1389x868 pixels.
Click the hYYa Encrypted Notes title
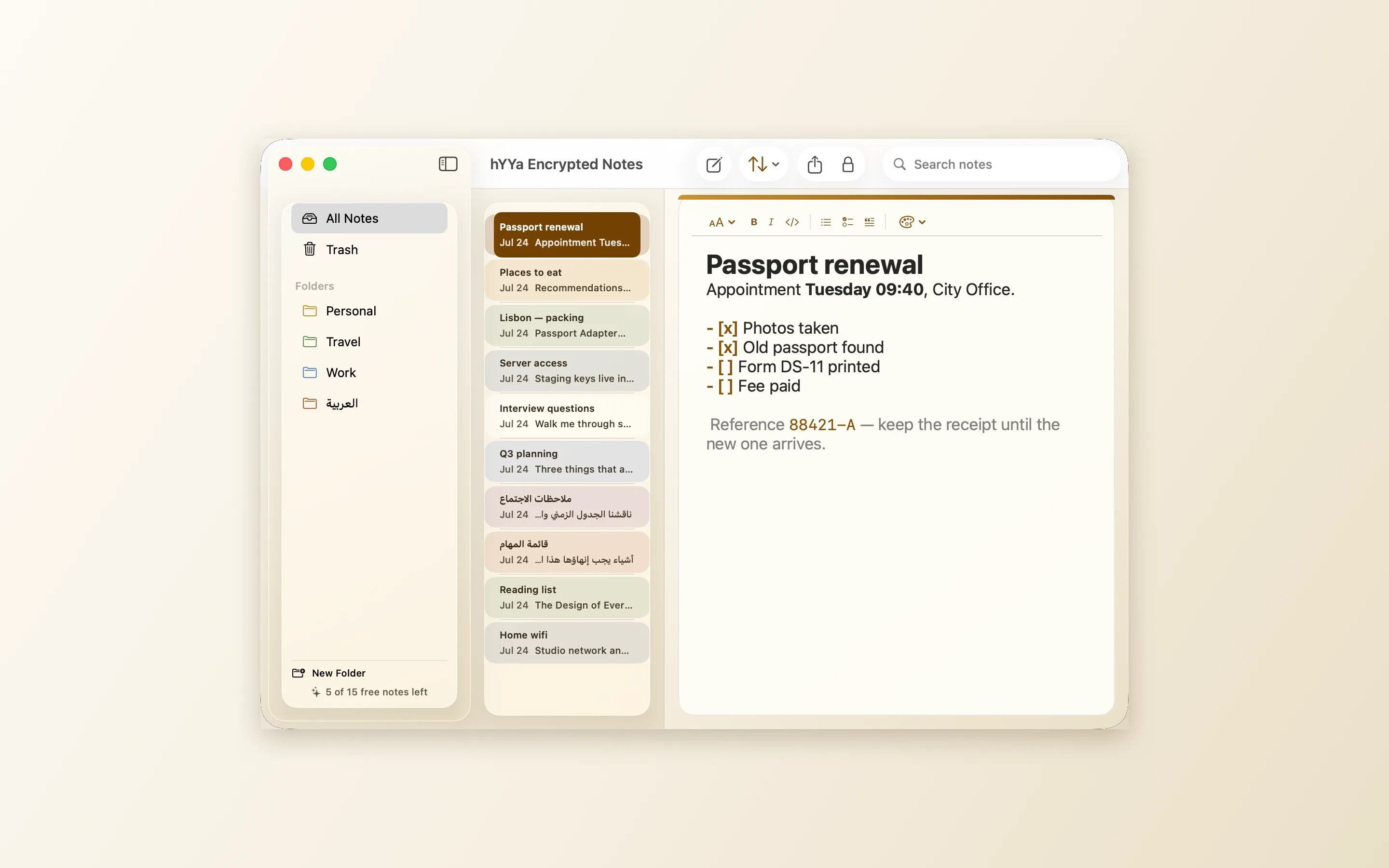pos(566,164)
